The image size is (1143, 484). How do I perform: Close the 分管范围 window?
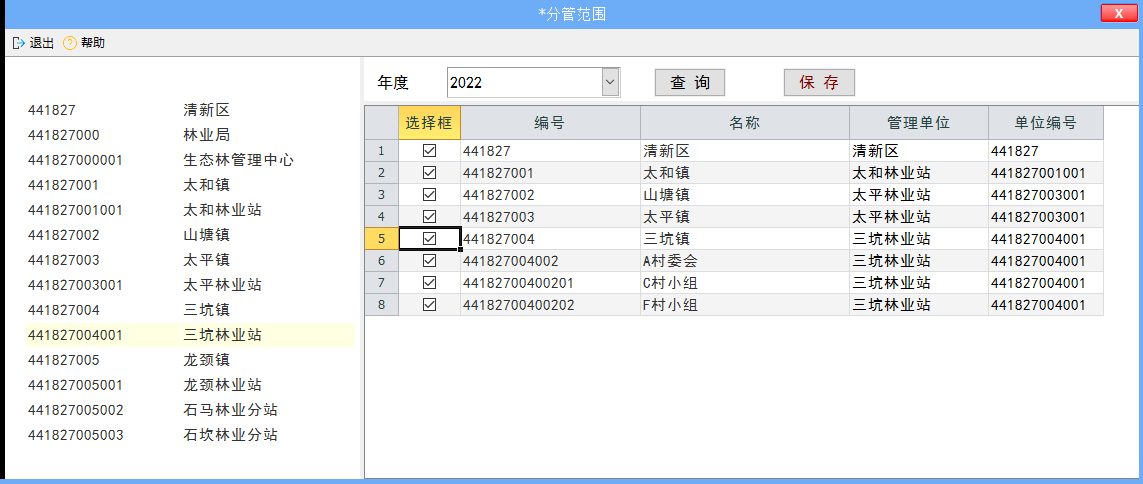pos(1117,13)
